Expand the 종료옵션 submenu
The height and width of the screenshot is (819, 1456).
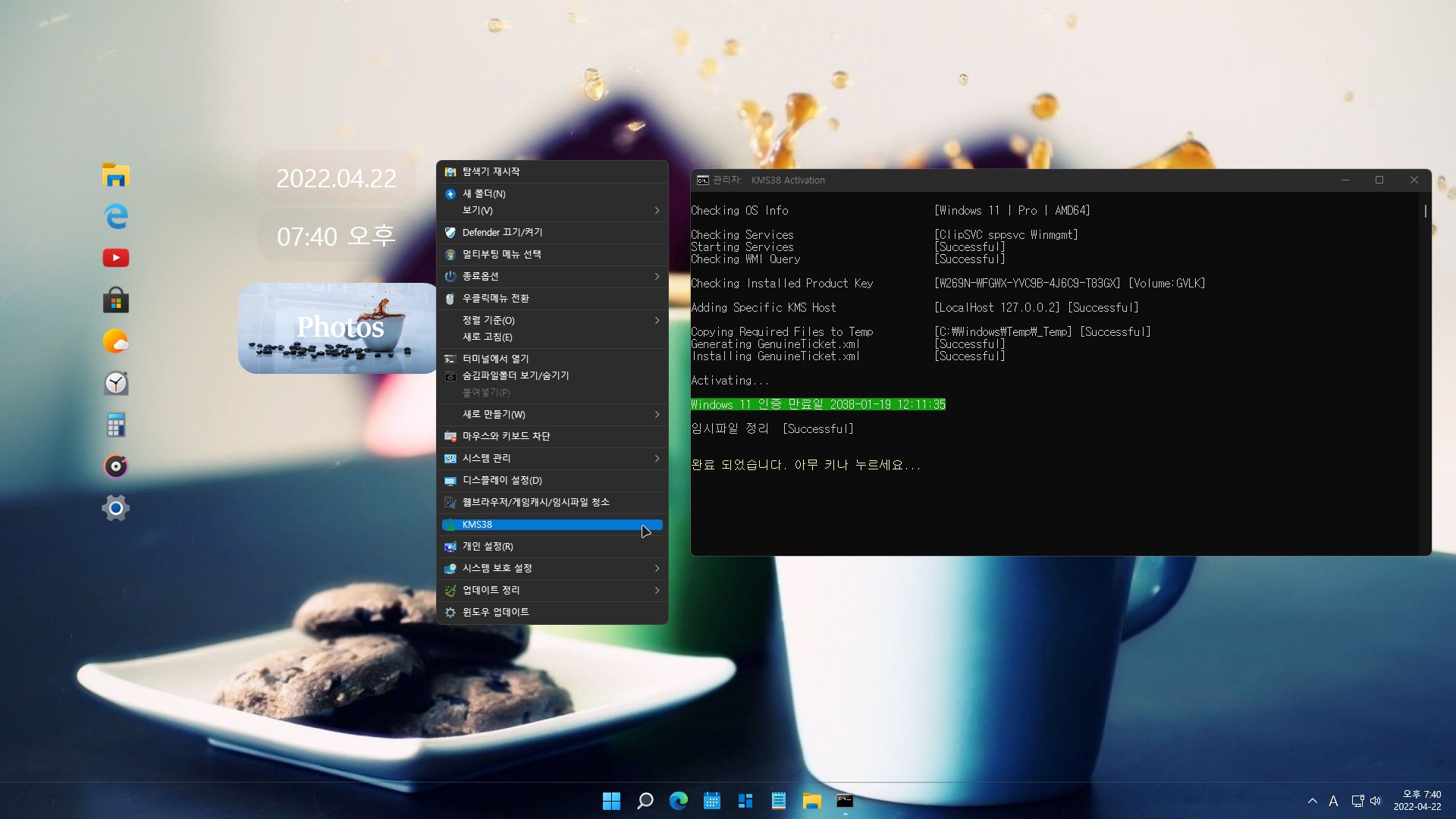tap(553, 277)
